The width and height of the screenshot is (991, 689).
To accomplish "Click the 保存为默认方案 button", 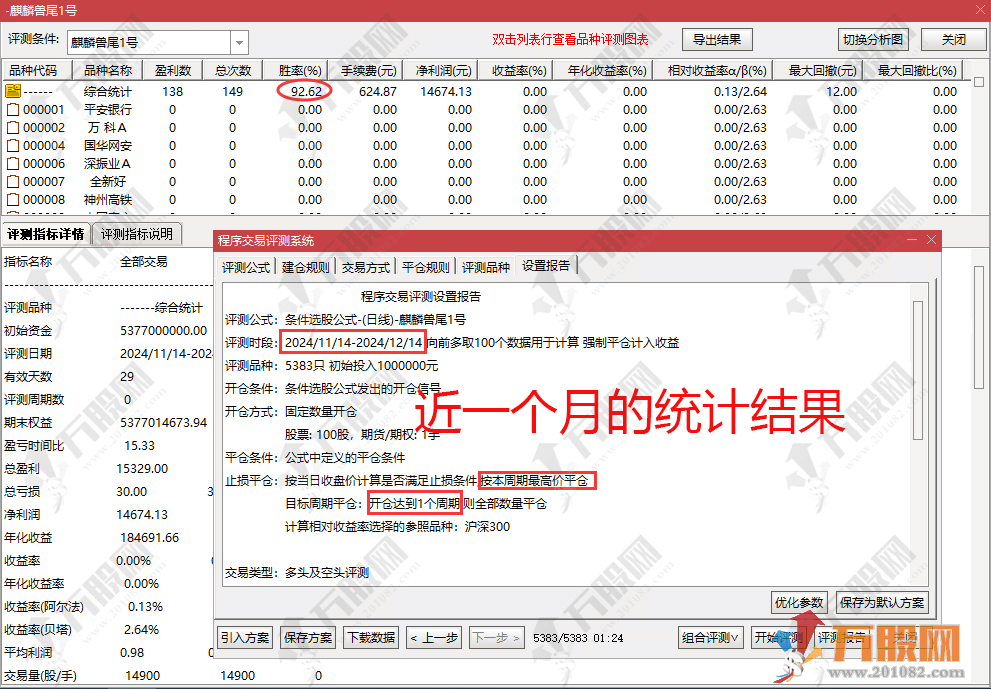I will point(882,602).
